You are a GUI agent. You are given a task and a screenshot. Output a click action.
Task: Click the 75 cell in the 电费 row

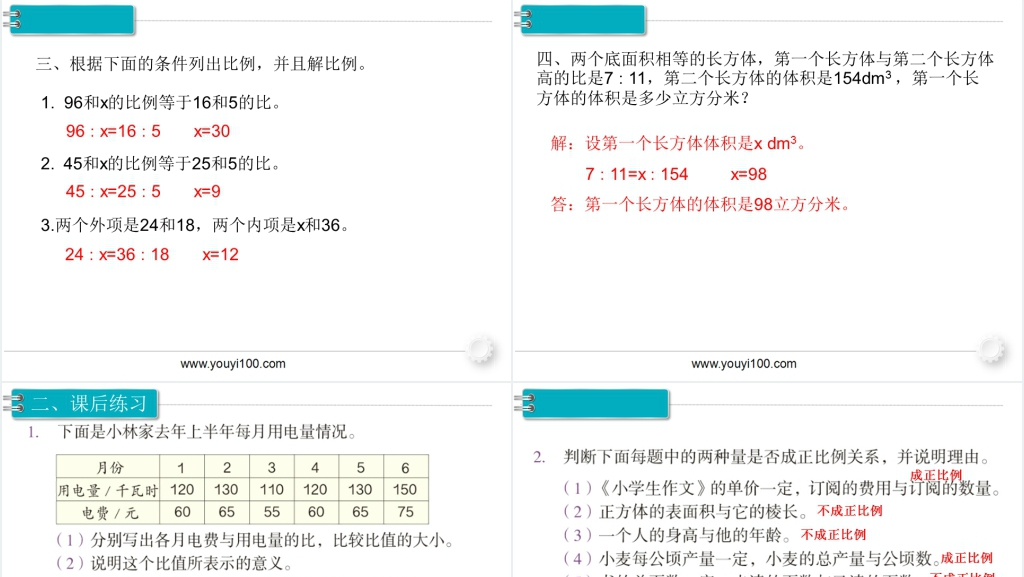405,512
